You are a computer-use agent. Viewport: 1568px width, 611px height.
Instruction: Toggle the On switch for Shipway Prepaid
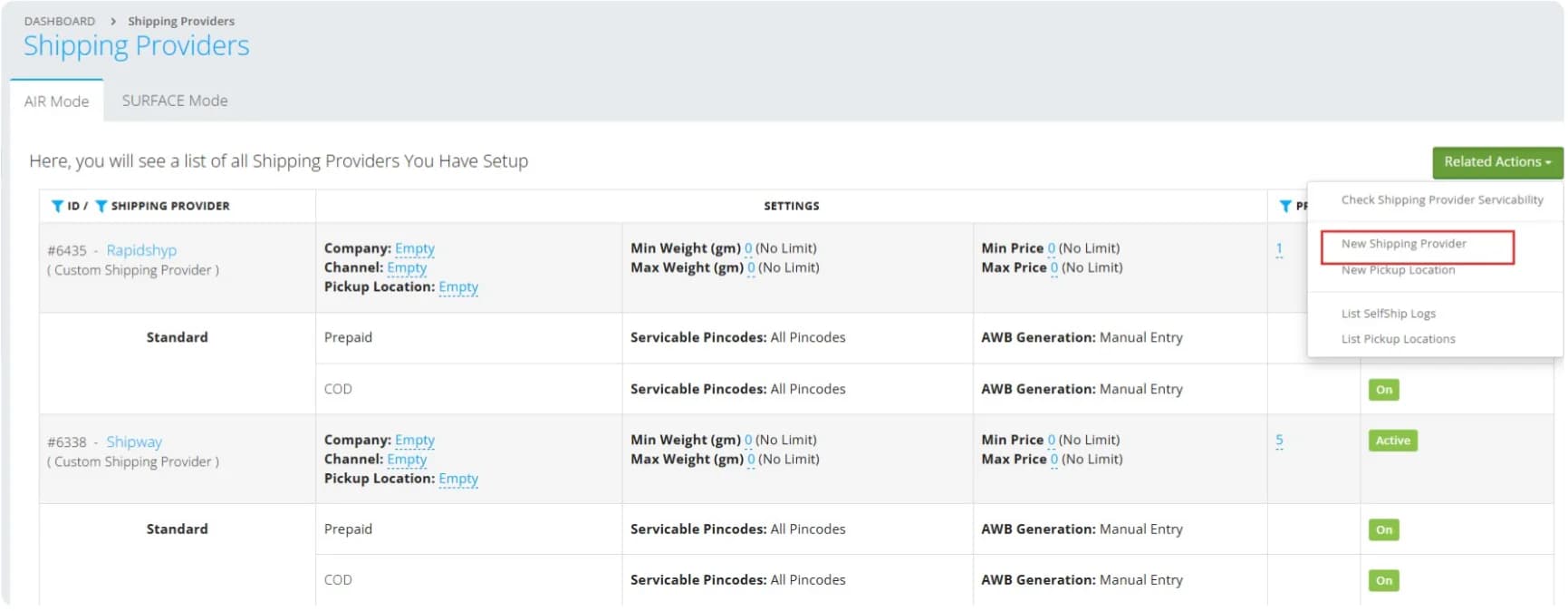pos(1383,529)
